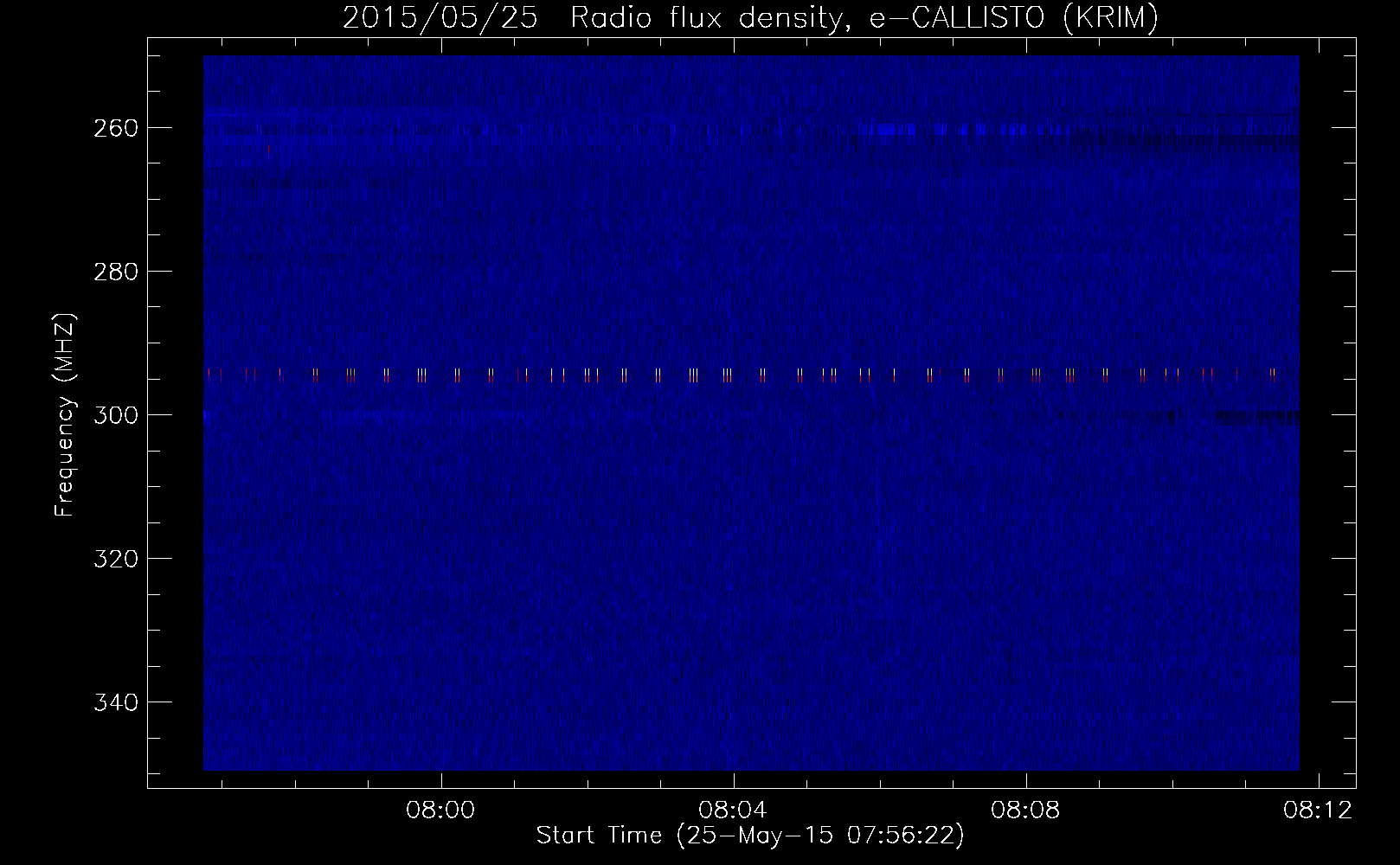
Task: Click the 320 frequency tick label
Action: [x=116, y=559]
